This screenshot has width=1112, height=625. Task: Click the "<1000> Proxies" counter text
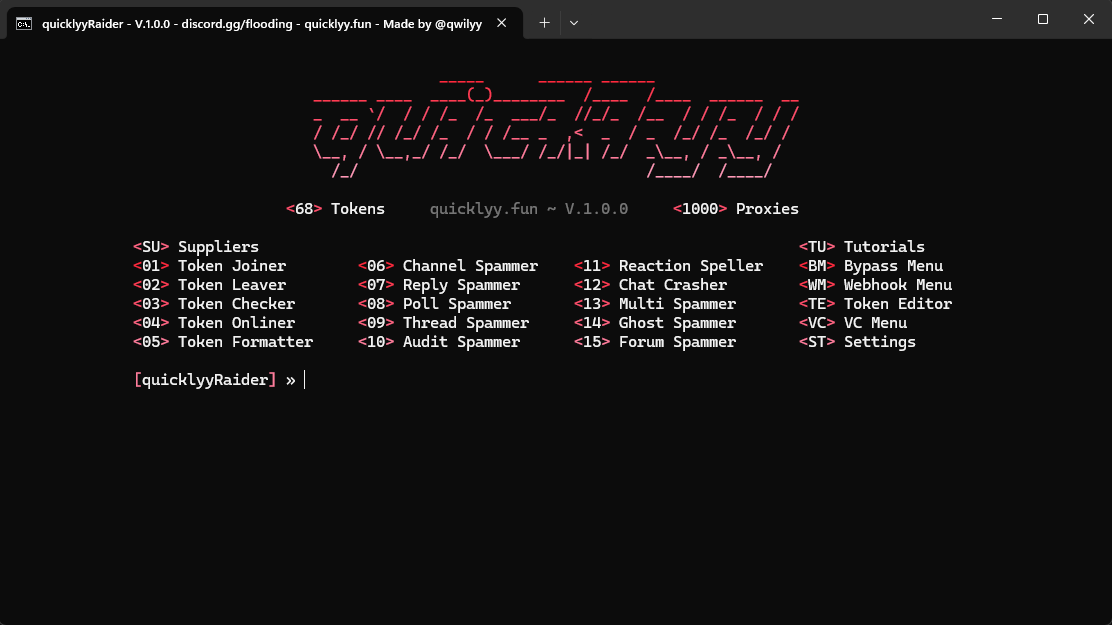(735, 209)
